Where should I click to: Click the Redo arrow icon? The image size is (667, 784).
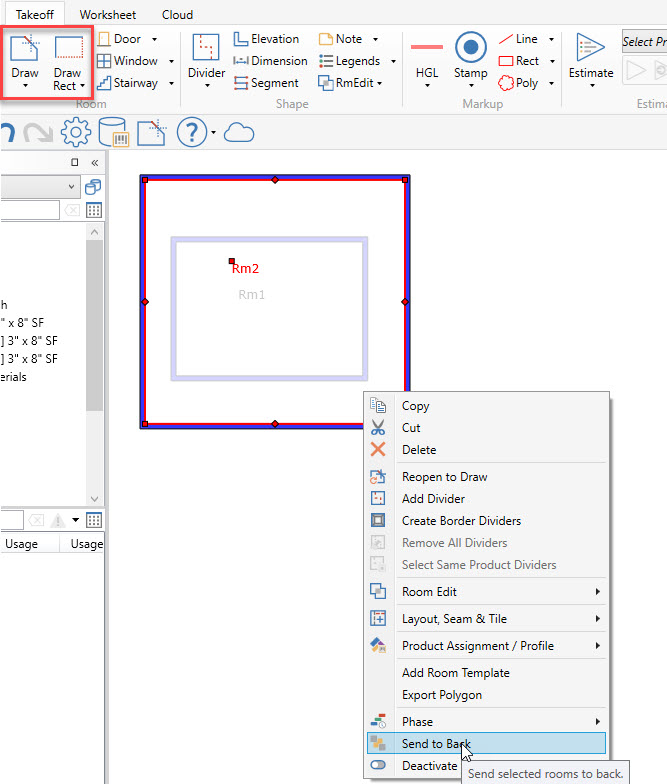point(38,132)
